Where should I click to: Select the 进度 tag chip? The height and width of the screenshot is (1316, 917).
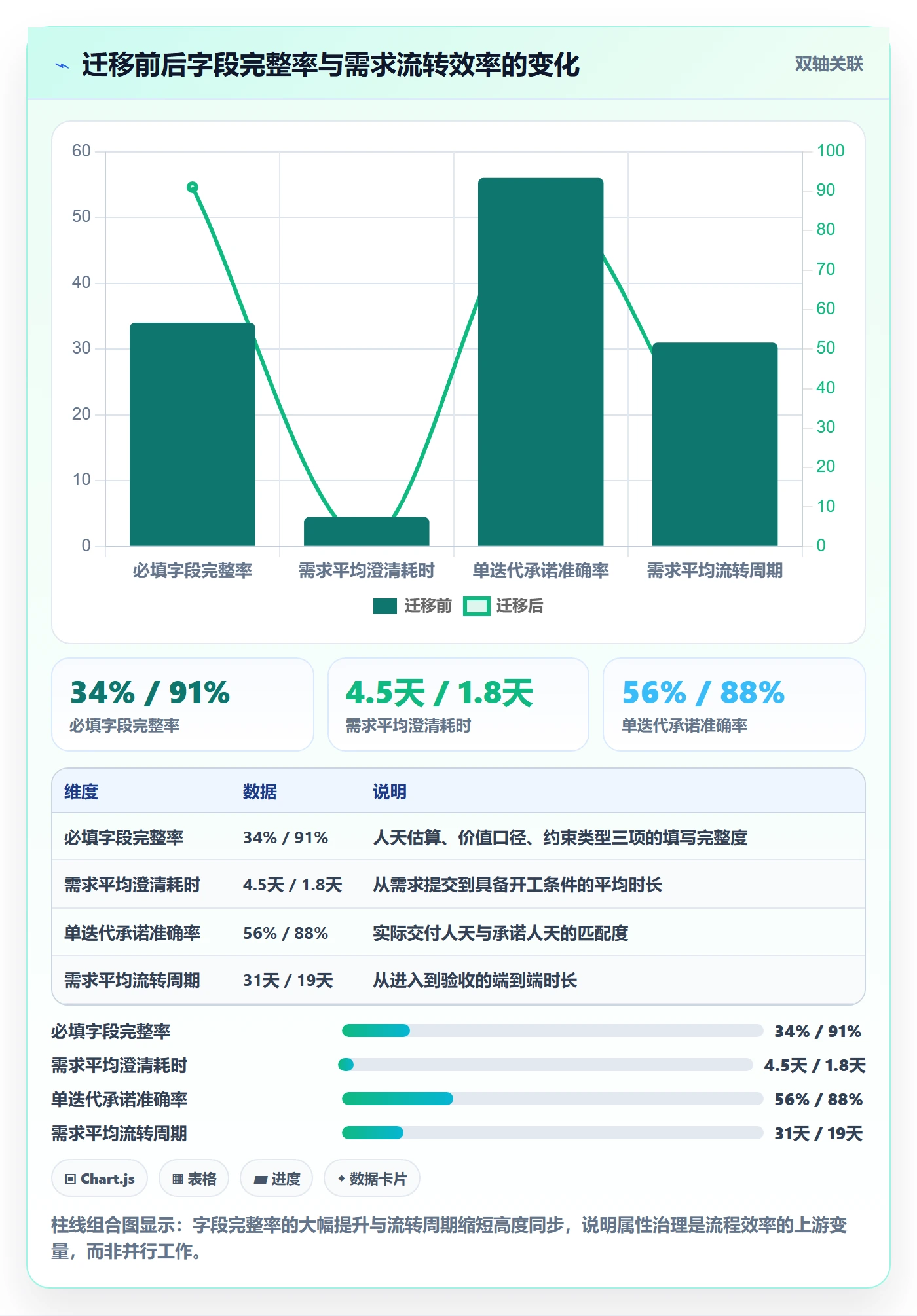(276, 1179)
